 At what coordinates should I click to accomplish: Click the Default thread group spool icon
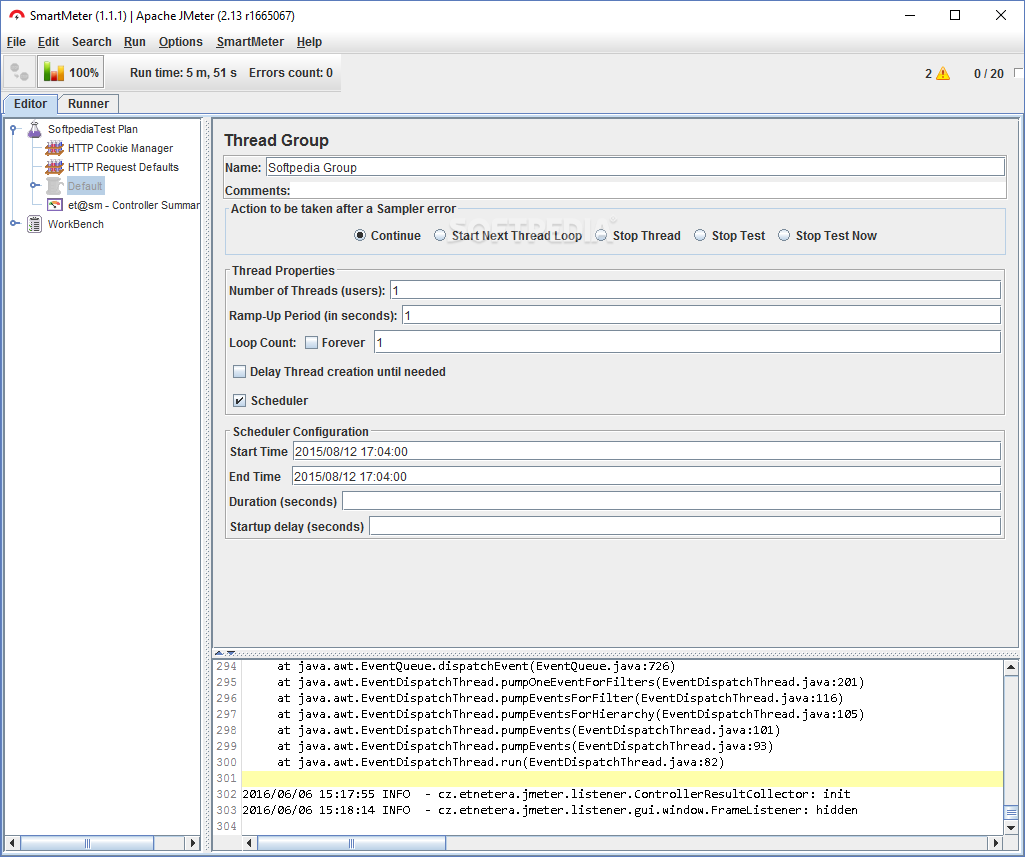pos(55,186)
